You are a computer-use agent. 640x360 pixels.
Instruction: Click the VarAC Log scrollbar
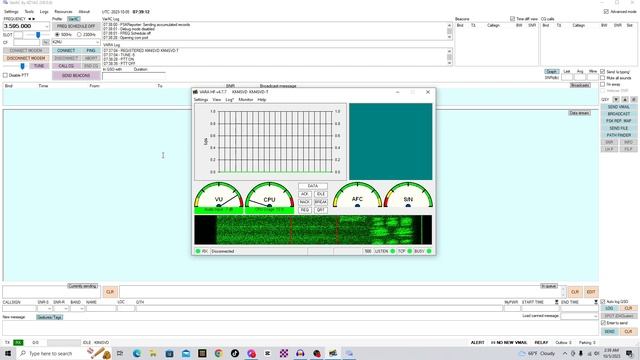click(x=449, y=31)
